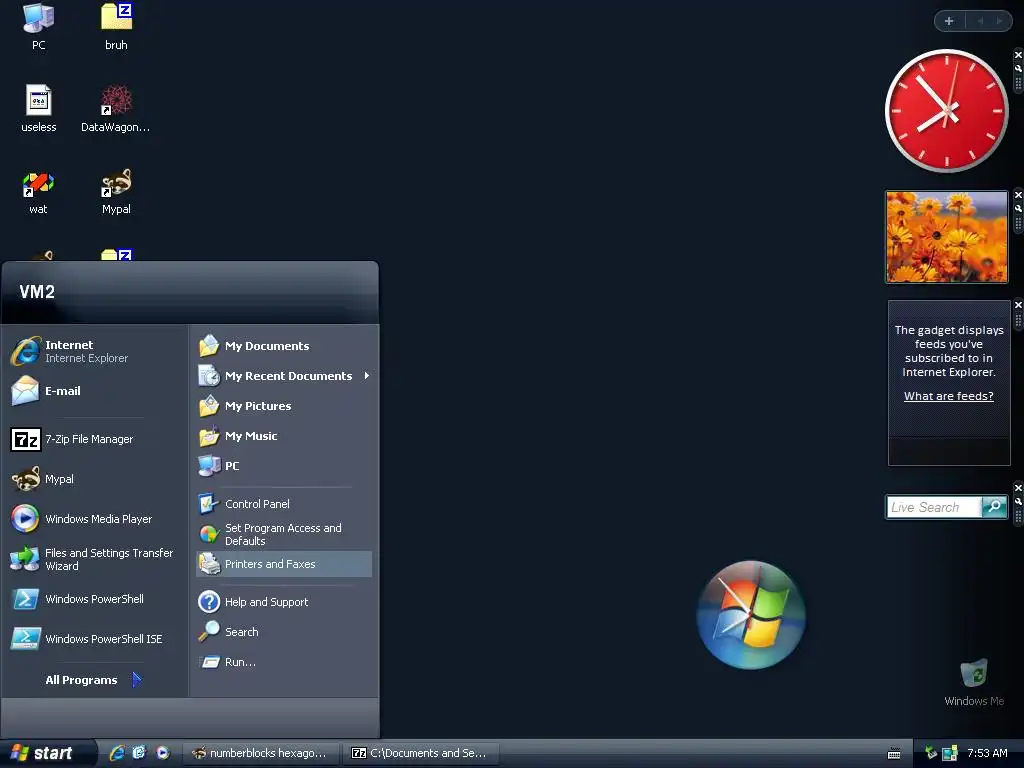Click the safely remove hardware tray icon
Viewport: 1024px width, 768px height.
(x=931, y=753)
